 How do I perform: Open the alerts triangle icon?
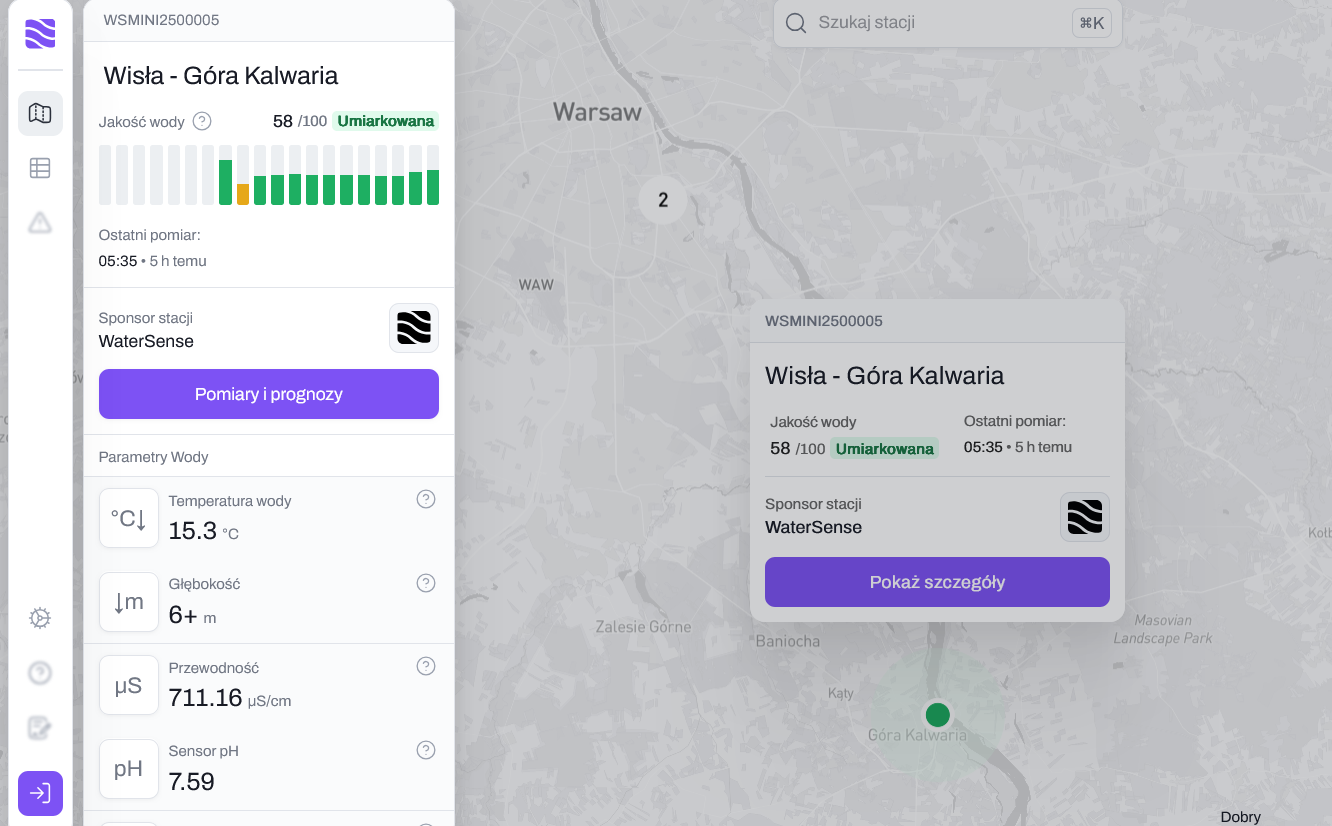[x=40, y=222]
